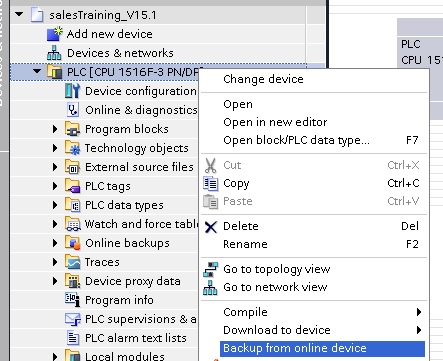Choose Open block/PLC data type...
The height and width of the screenshot is (361, 443).
click(x=296, y=140)
